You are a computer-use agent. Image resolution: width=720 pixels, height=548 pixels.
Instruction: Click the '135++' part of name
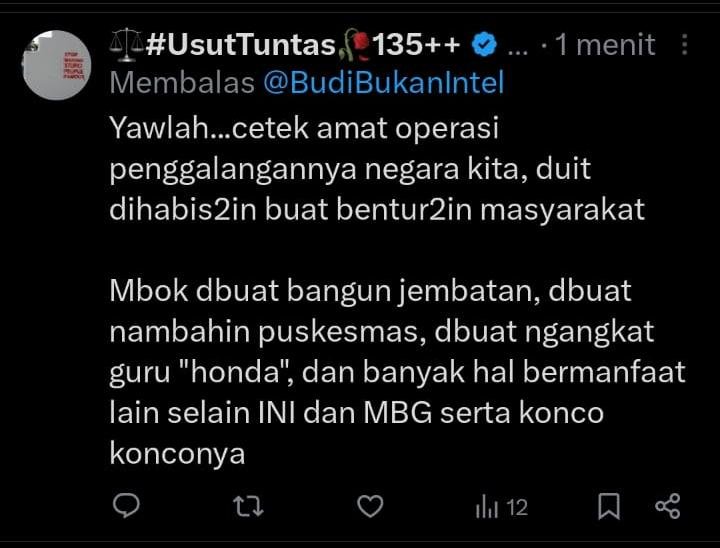416,45
